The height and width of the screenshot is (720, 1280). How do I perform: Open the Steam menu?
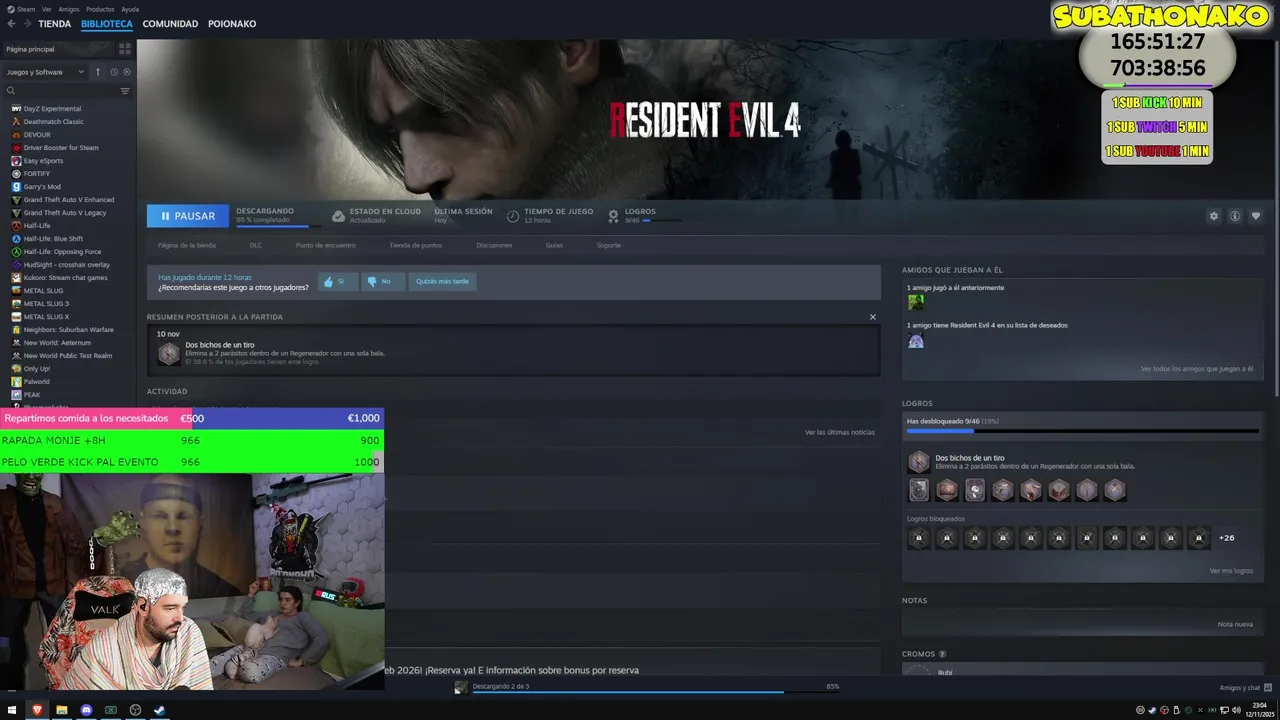22,9
